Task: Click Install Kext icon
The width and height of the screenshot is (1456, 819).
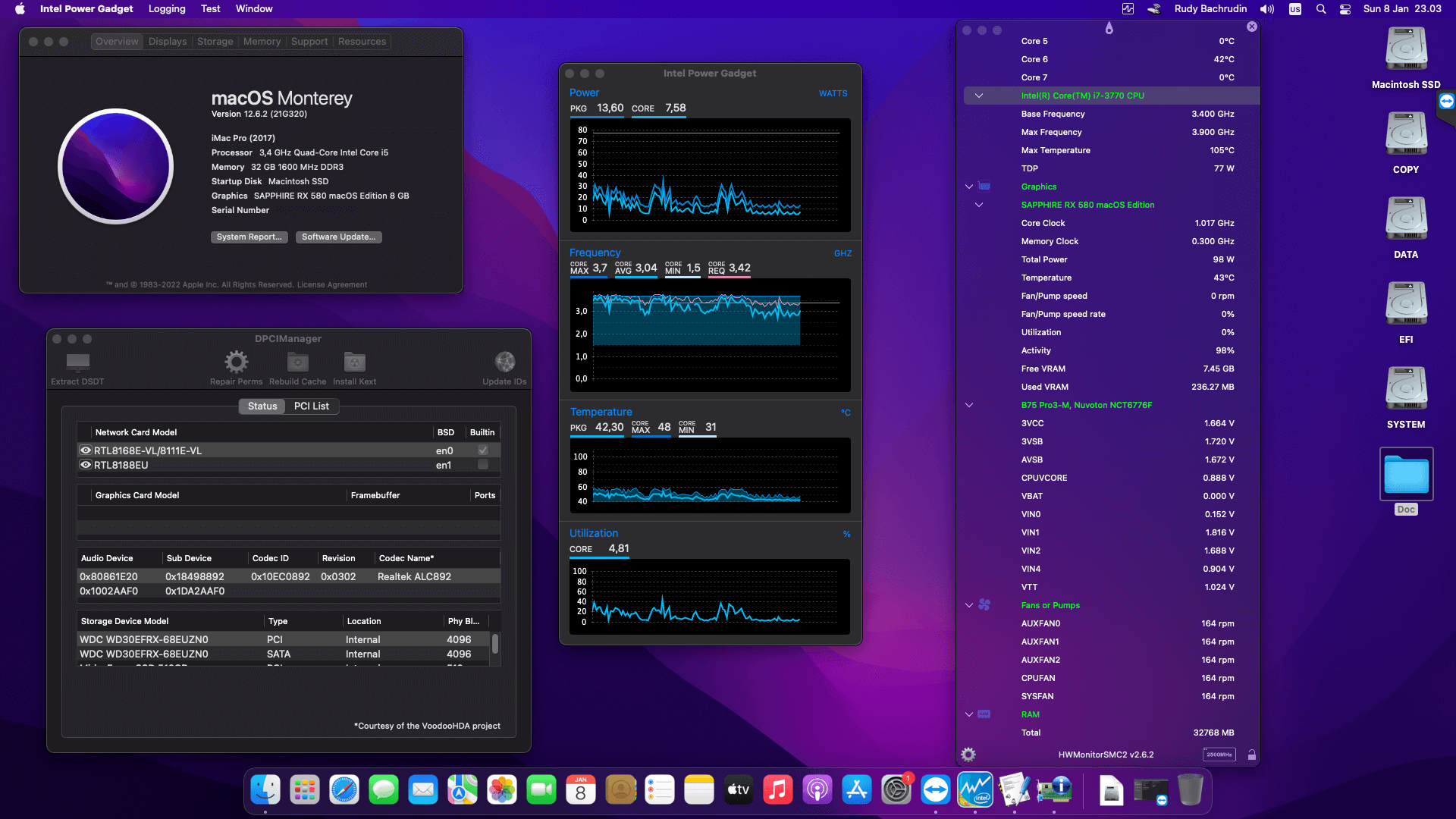Action: (354, 362)
